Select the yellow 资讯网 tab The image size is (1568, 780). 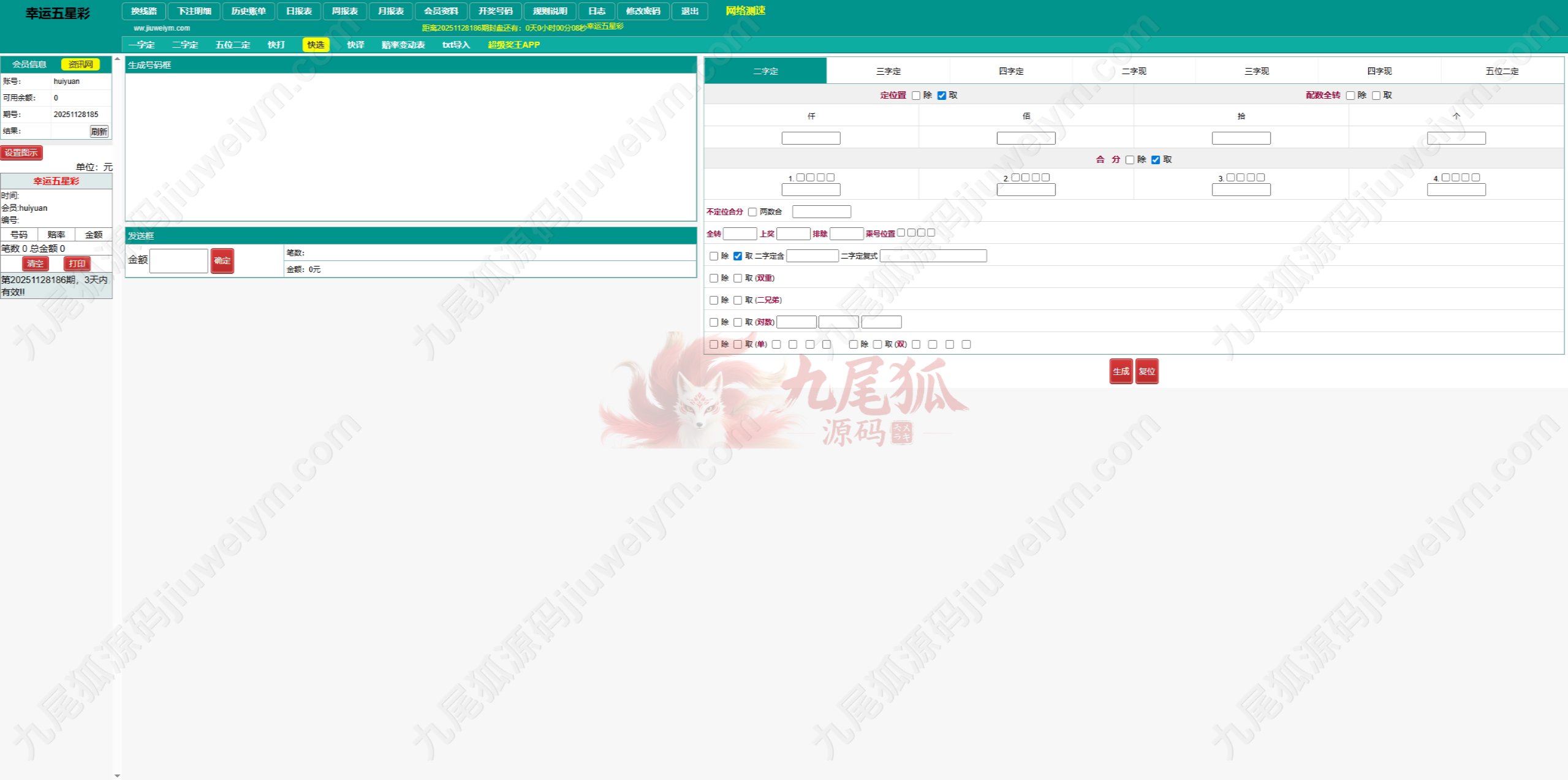coord(80,64)
